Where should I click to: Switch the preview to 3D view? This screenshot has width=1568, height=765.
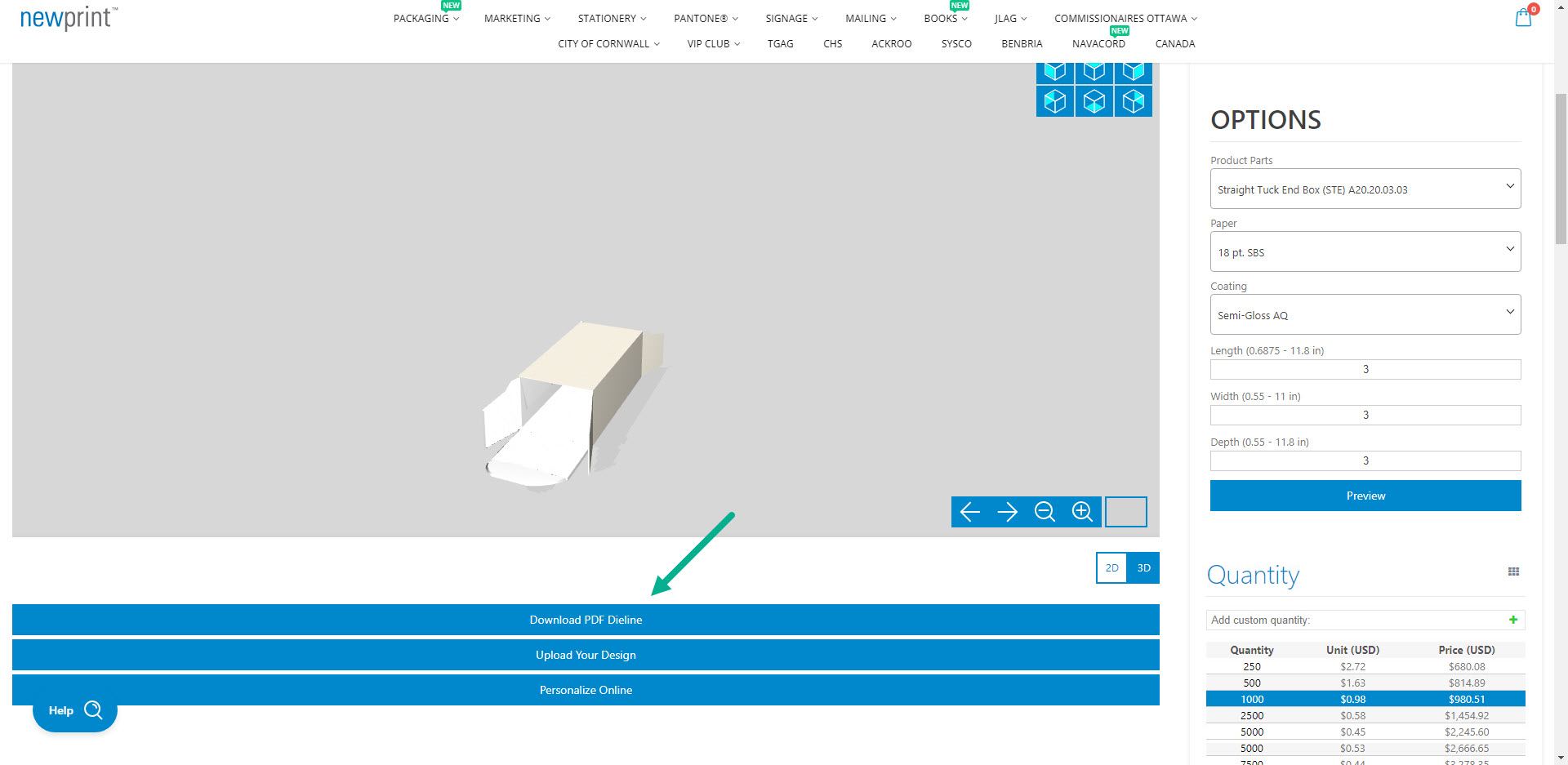click(1143, 567)
